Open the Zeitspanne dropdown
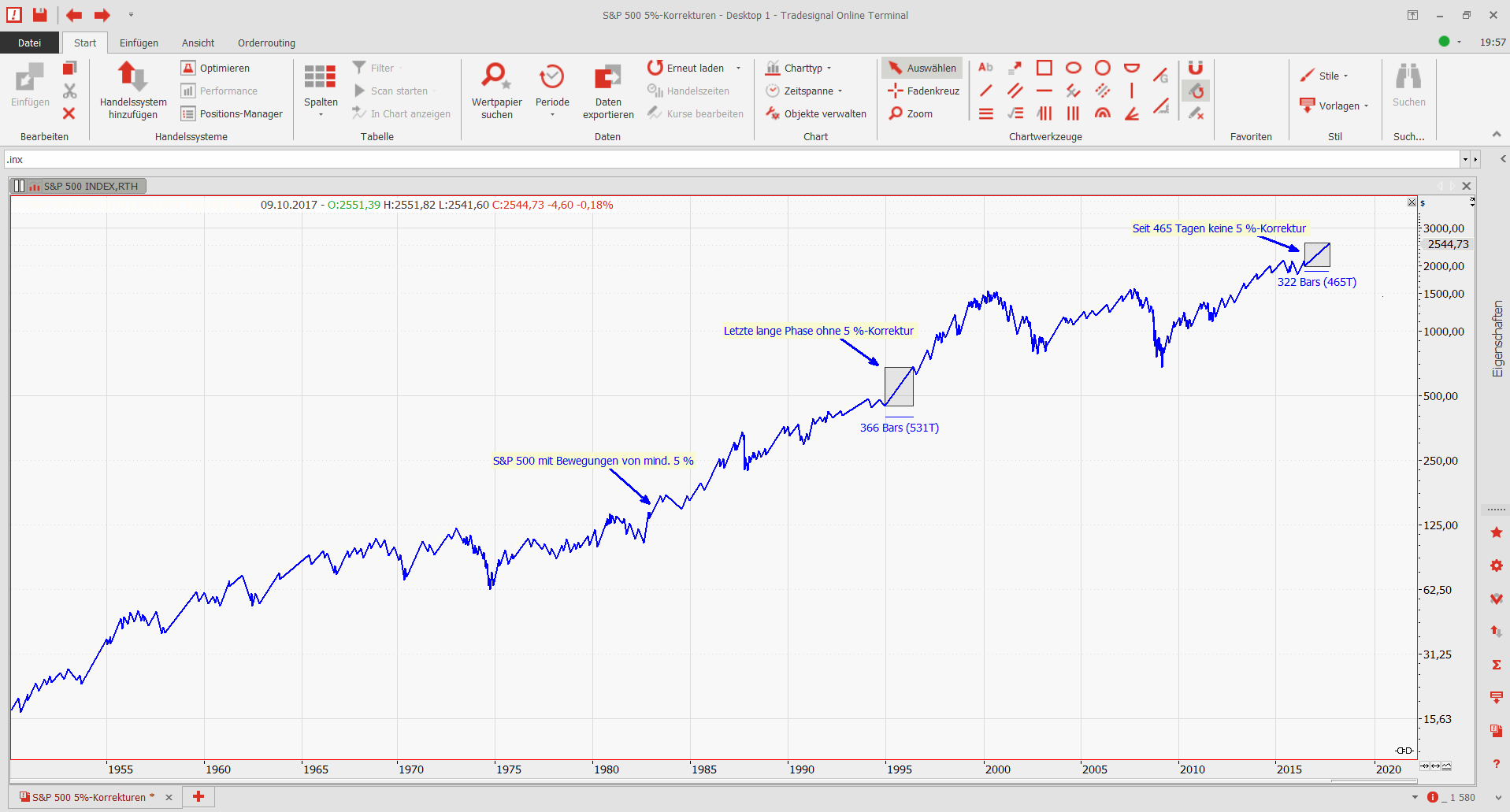Viewport: 1510px width, 812px height. pyautogui.click(x=806, y=91)
